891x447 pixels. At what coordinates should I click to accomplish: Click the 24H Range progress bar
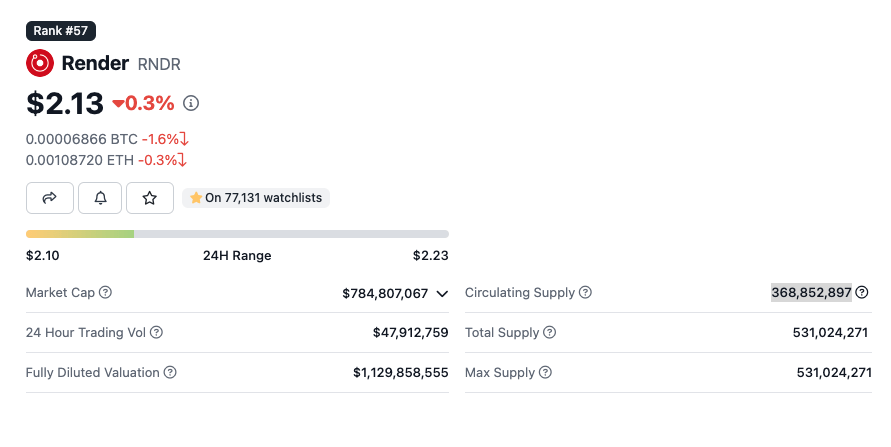tap(237, 234)
